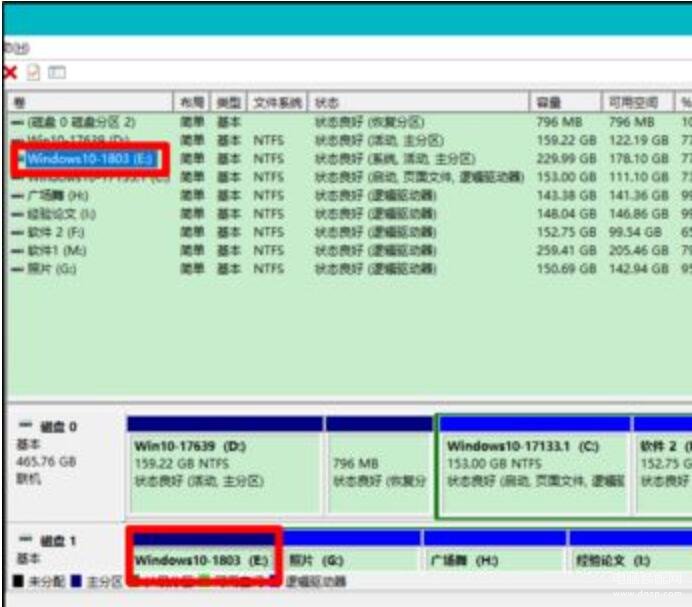Click the 148.04 GB capacity cell
Image resolution: width=692 pixels, height=607 pixels.
566,214
